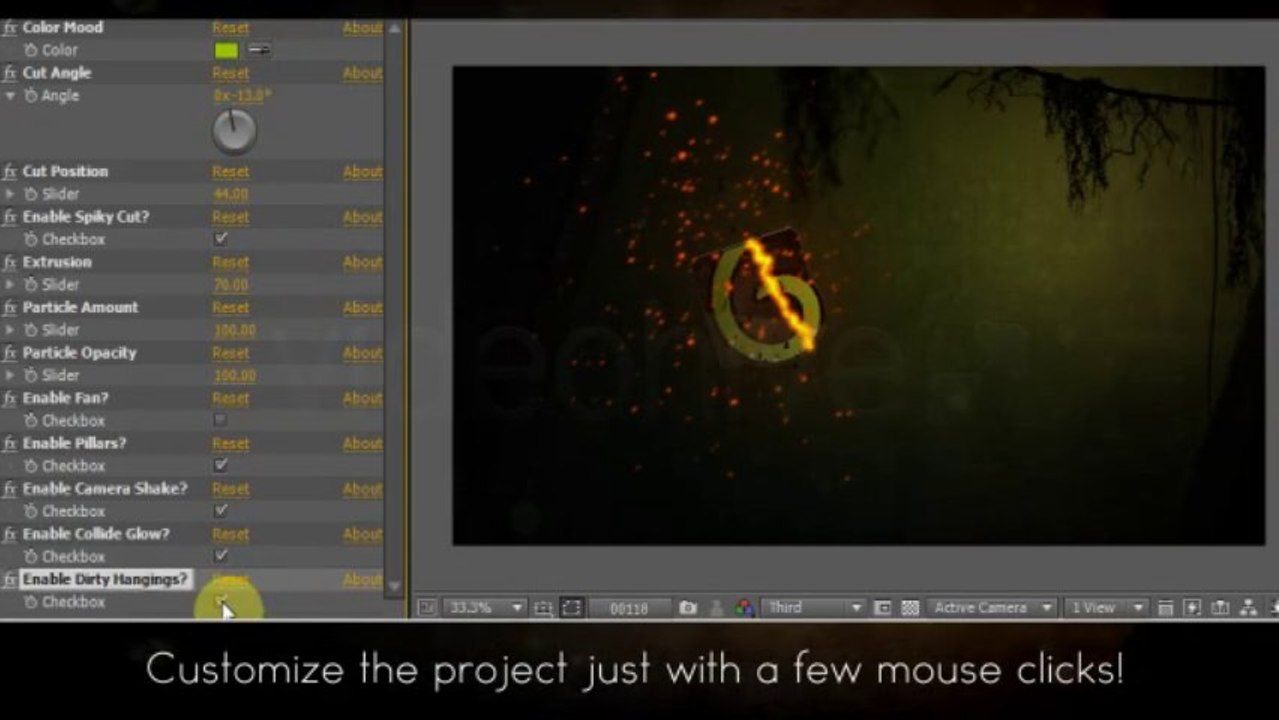
Task: Click the Particle Opacity value 100.00
Action: point(235,375)
